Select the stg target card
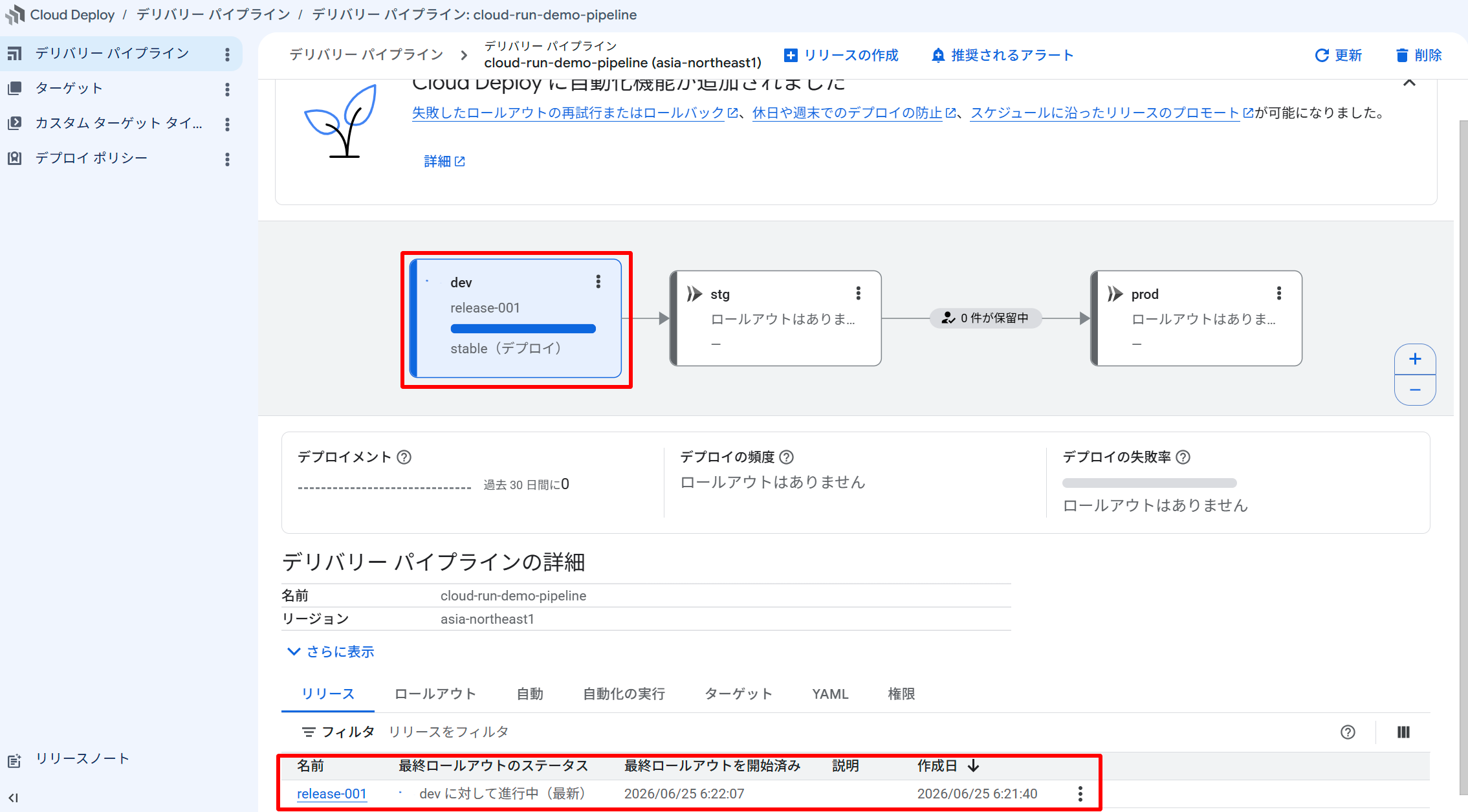This screenshot has width=1468, height=812. (776, 318)
